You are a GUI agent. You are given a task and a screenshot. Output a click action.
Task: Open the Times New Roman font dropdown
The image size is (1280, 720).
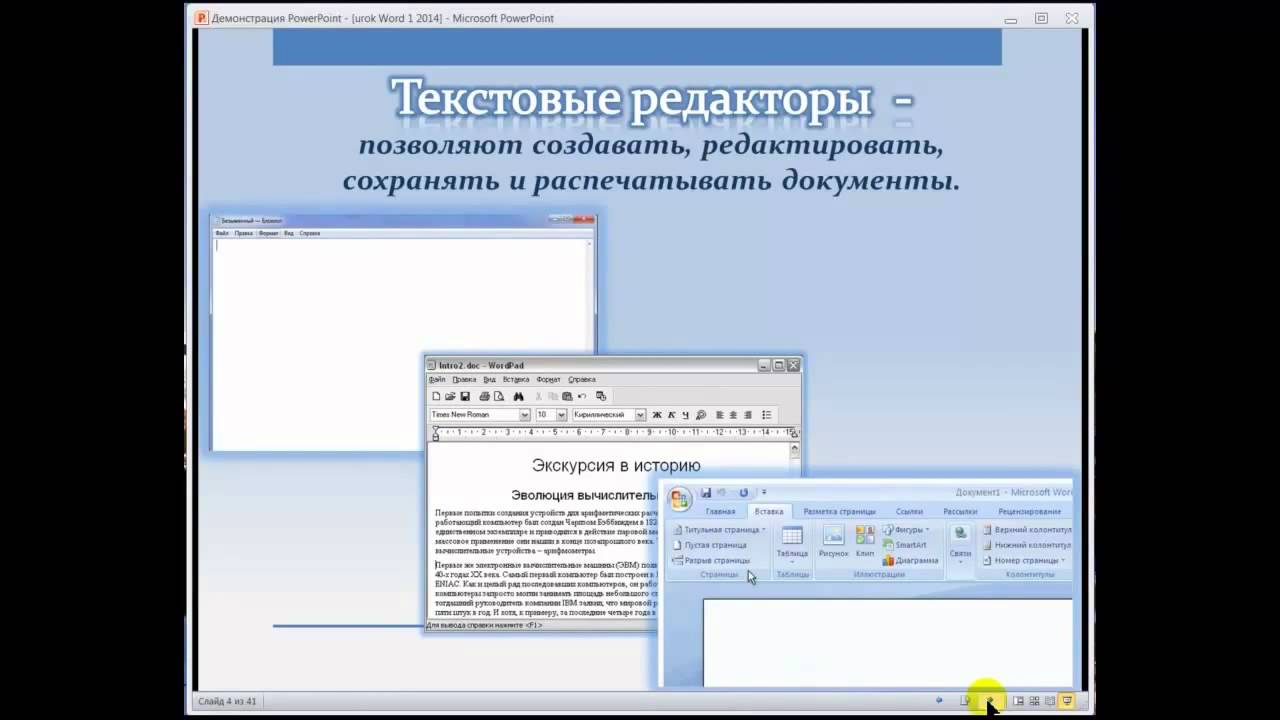tap(524, 415)
